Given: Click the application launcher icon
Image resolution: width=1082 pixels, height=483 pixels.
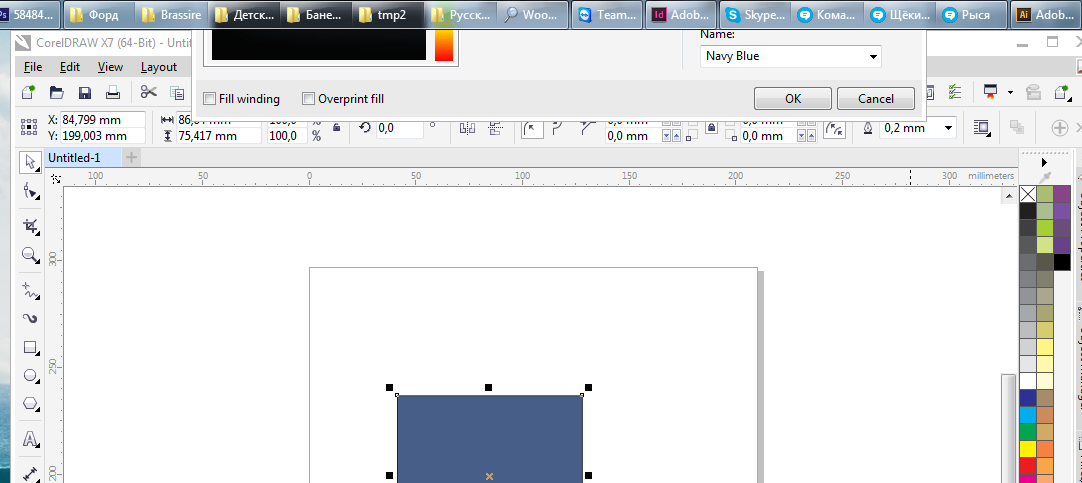Looking at the screenshot, I should [991, 92].
